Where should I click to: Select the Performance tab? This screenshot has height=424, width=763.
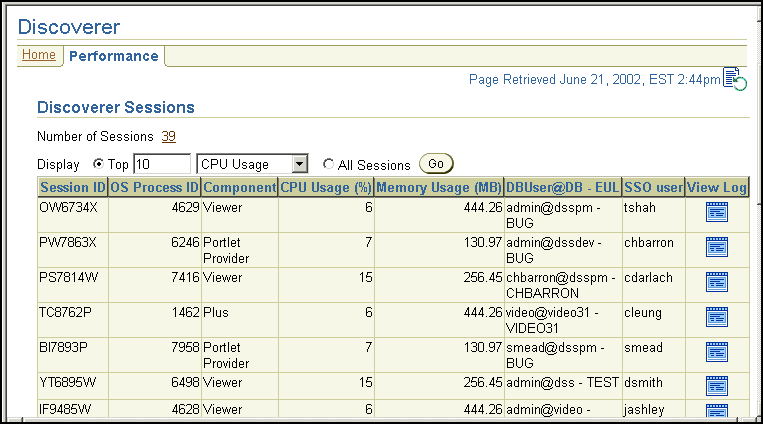[x=114, y=56]
